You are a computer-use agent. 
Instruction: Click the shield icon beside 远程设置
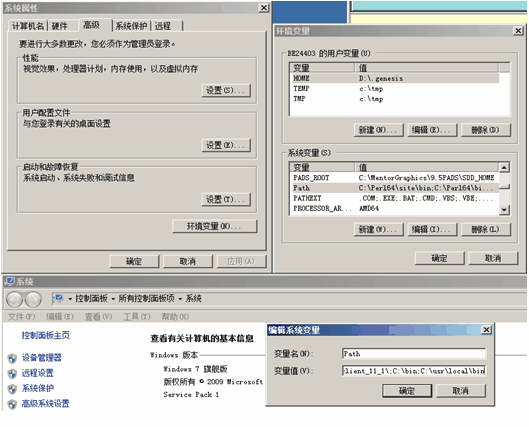click(x=12, y=373)
